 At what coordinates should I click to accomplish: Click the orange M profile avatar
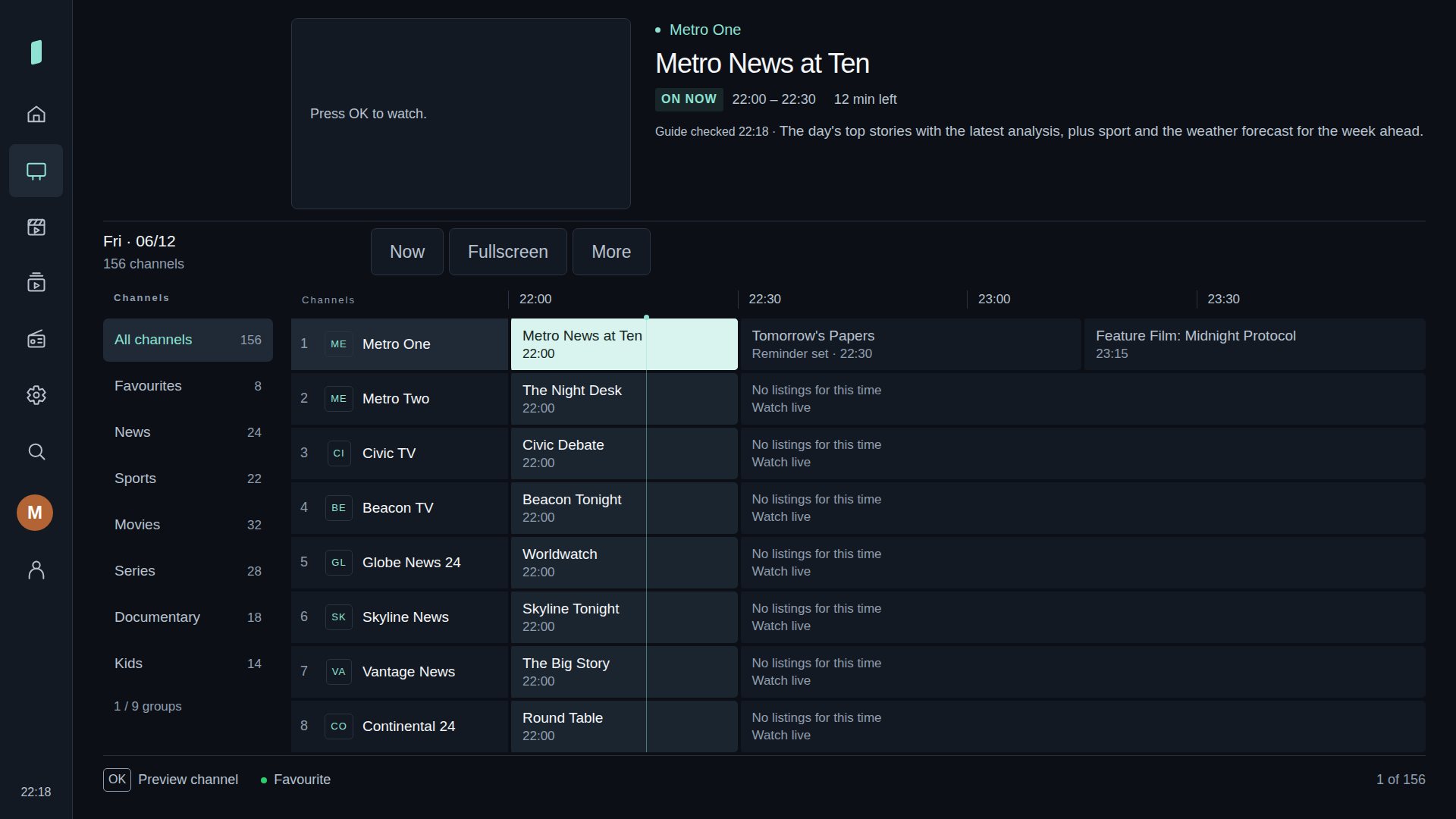click(35, 513)
